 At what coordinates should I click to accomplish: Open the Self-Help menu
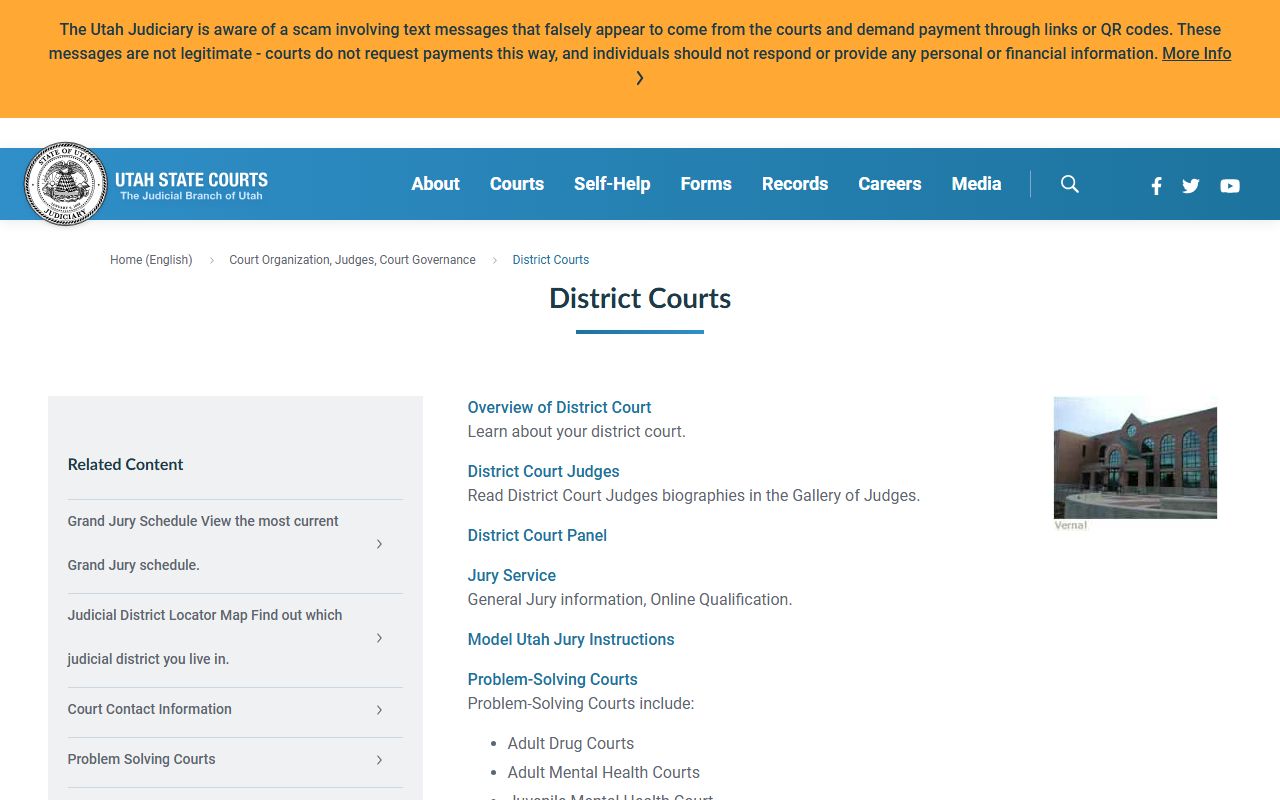point(612,184)
